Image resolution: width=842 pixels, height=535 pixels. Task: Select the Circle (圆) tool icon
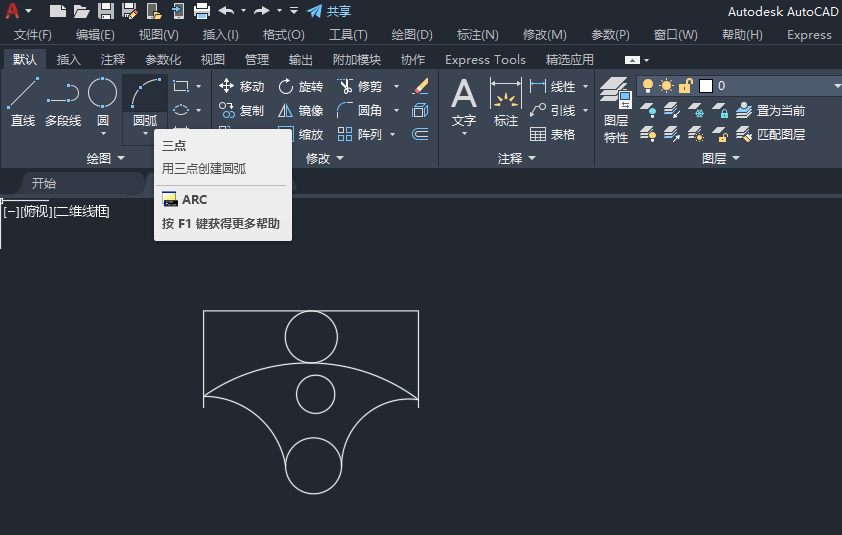tap(103, 92)
